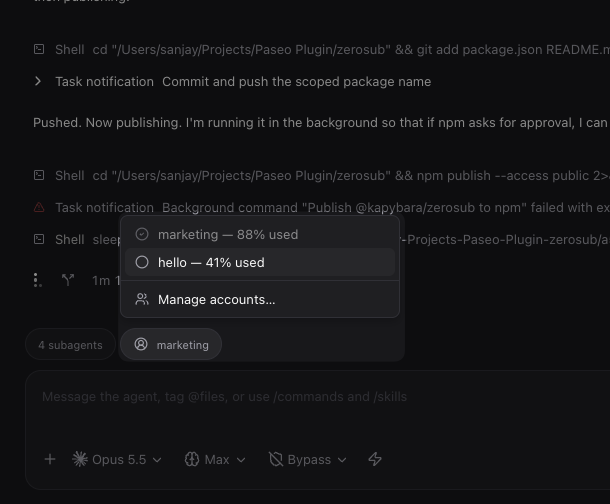Open the Opus 5.5 model dropdown
The height and width of the screenshot is (504, 610).
[117, 460]
